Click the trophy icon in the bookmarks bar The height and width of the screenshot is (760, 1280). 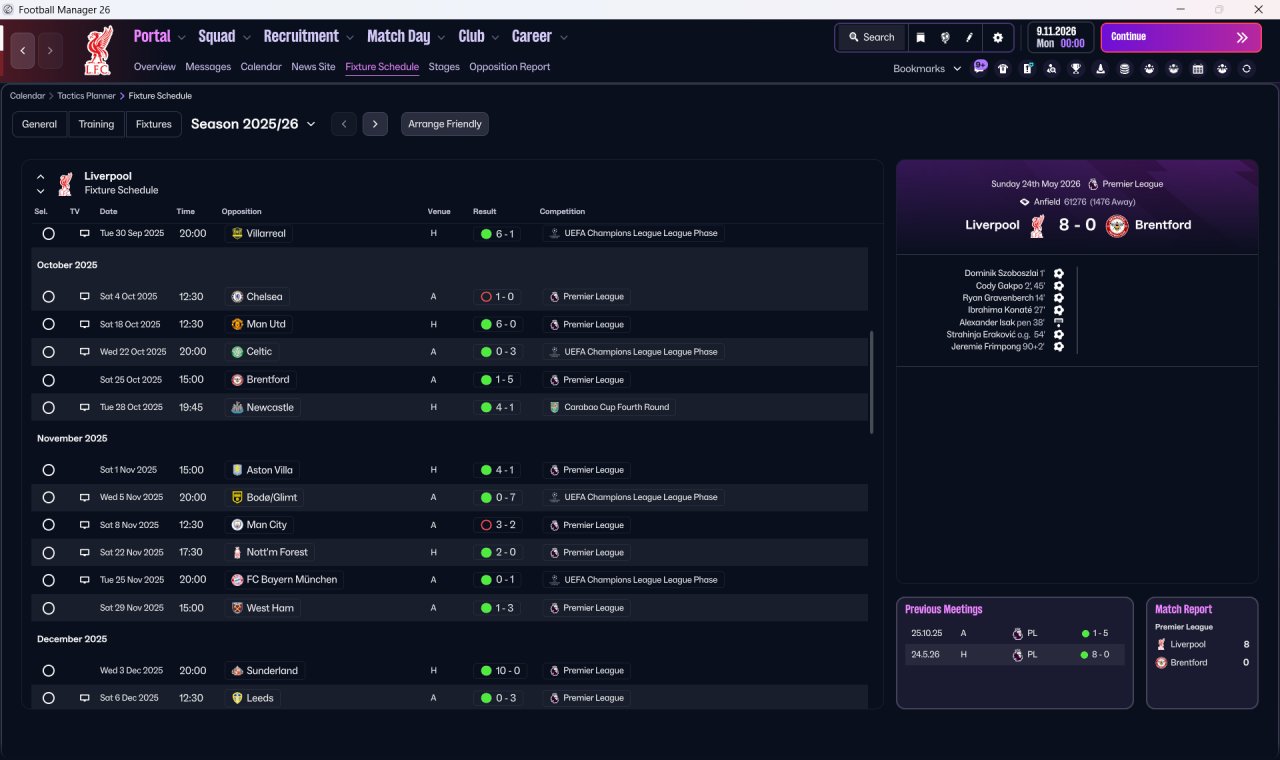1076,69
